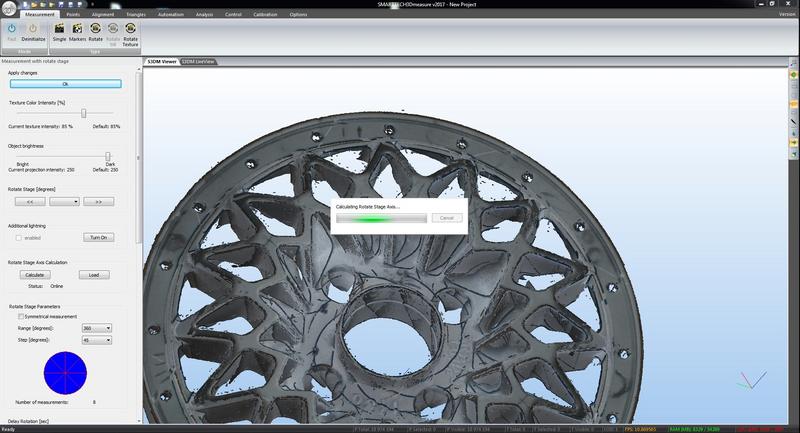Click the left panel vertical scrollbar

coord(138,158)
